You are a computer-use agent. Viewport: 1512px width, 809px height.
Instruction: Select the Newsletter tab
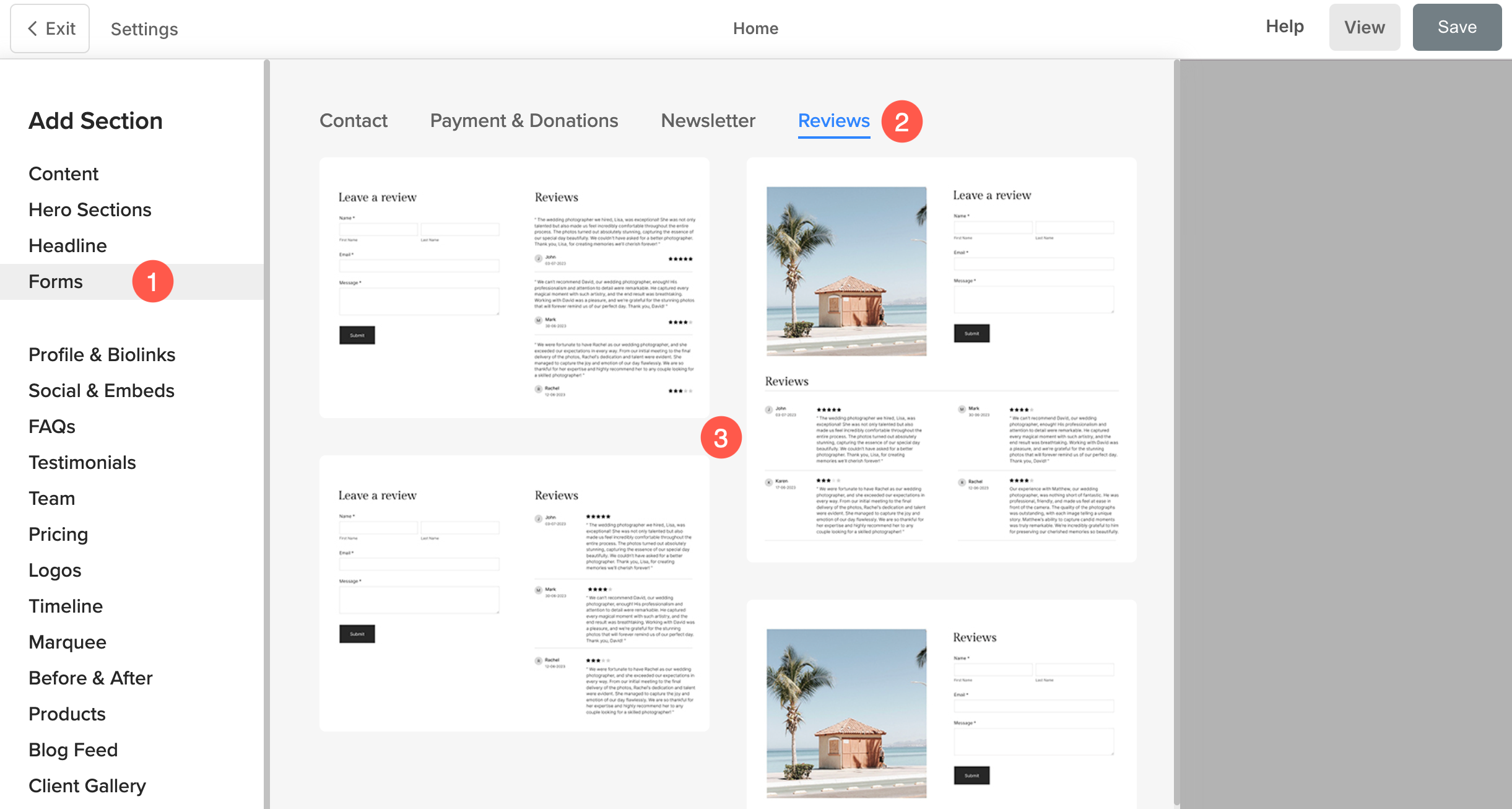(708, 121)
